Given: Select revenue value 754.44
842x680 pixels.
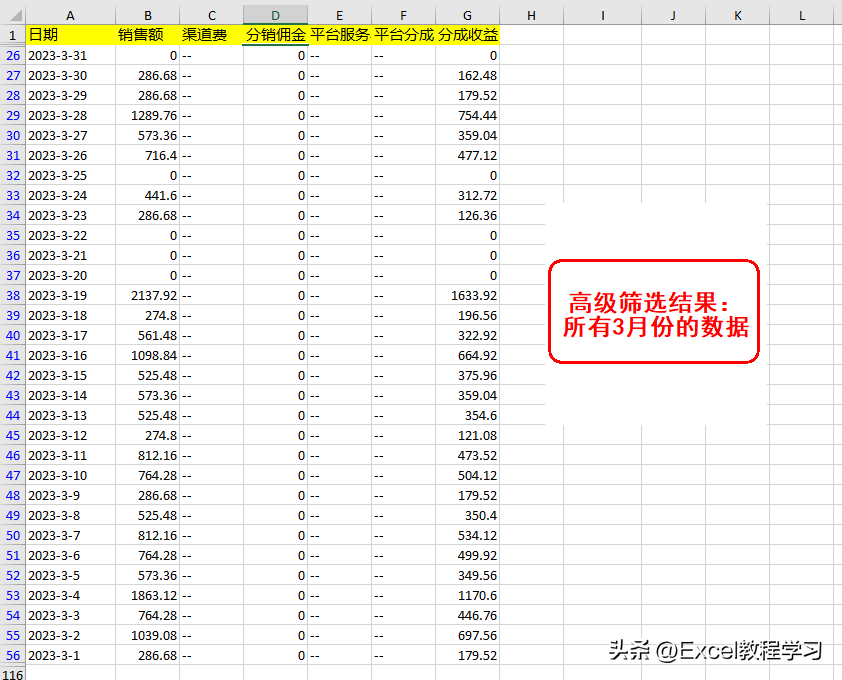Looking at the screenshot, I should 468,115.
